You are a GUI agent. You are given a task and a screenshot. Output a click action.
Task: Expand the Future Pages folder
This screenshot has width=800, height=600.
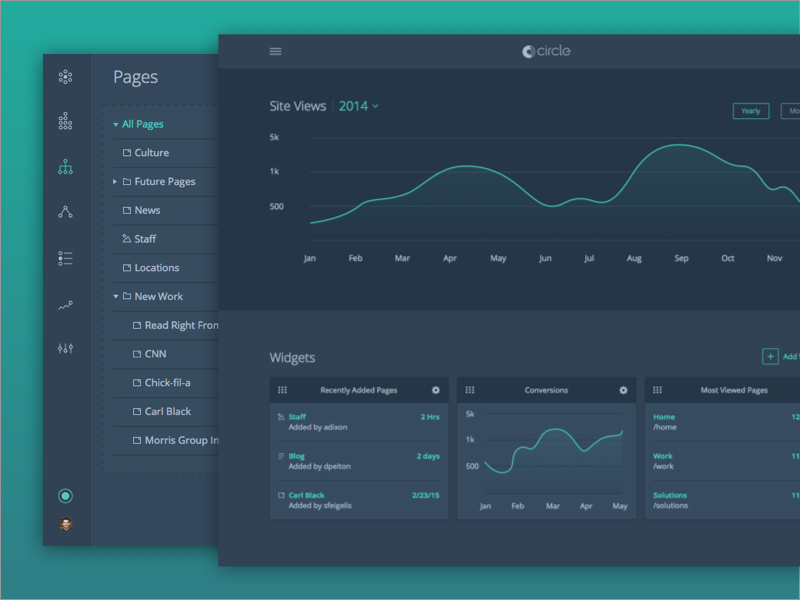pyautogui.click(x=116, y=181)
